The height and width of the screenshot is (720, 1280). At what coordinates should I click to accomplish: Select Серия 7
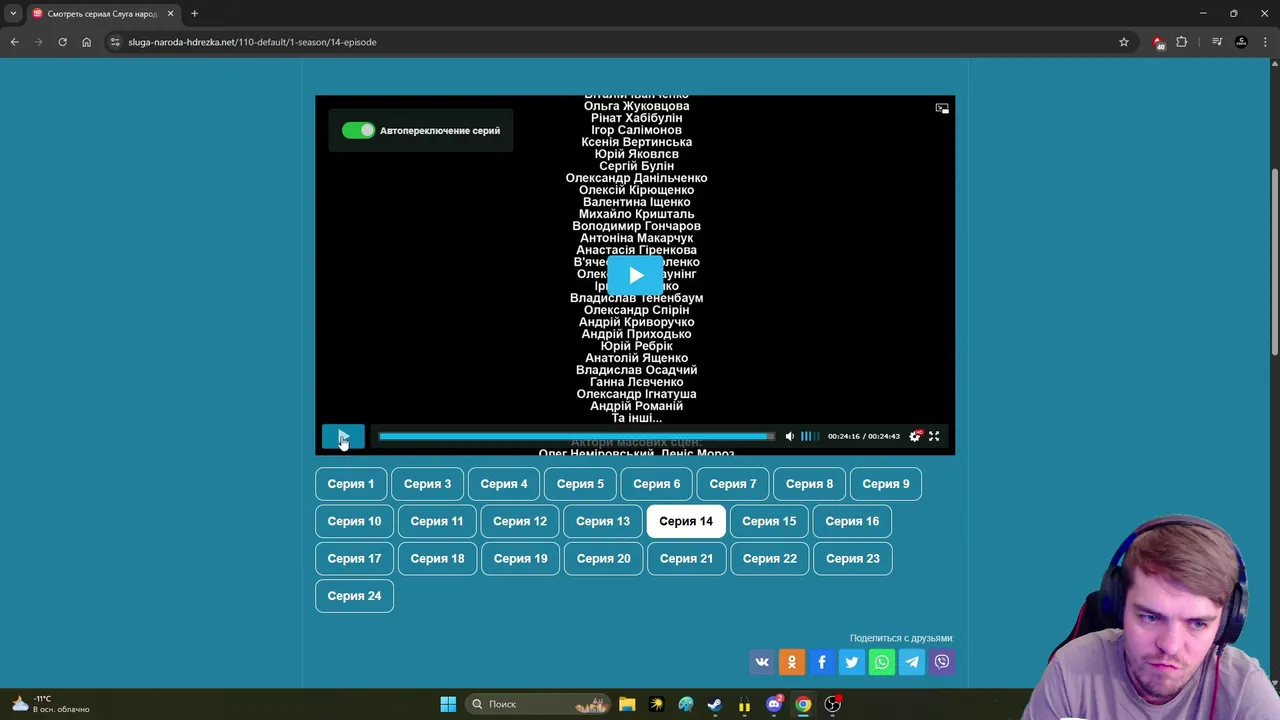coord(733,484)
